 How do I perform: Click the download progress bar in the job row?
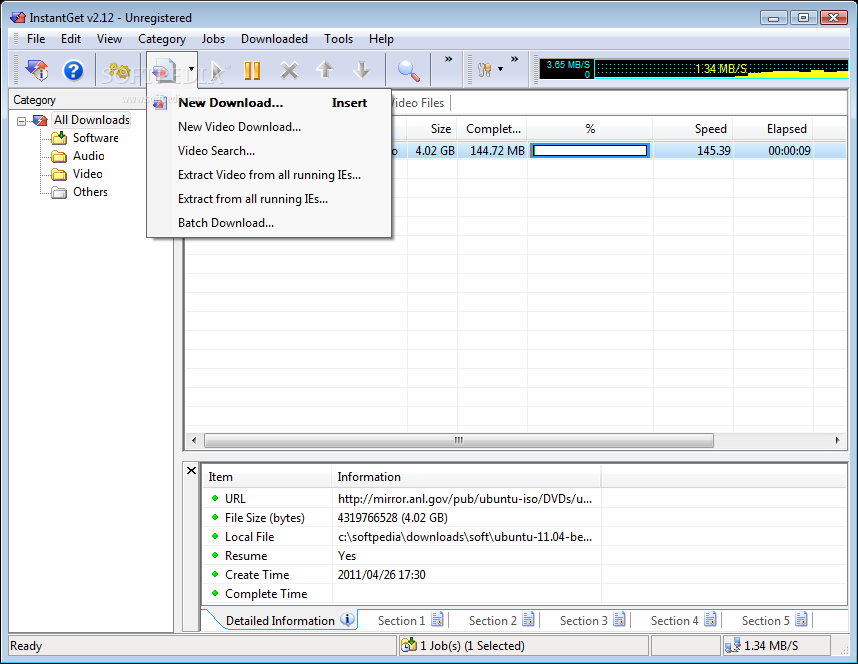(x=590, y=151)
